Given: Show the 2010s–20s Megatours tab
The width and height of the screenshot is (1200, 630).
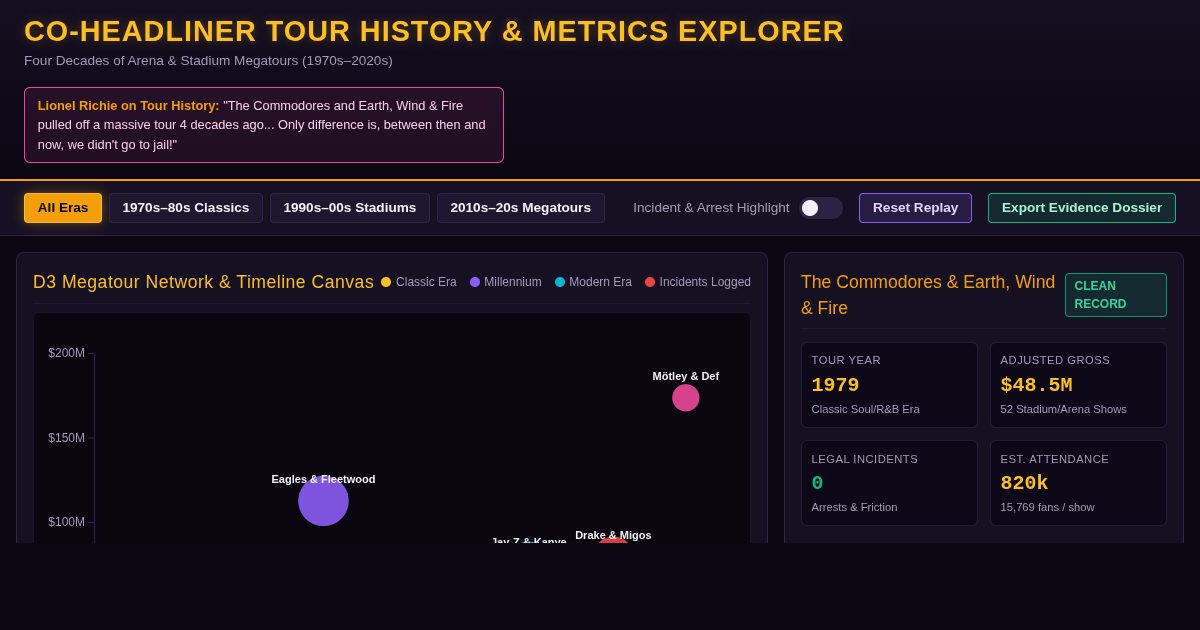Looking at the screenshot, I should (521, 208).
